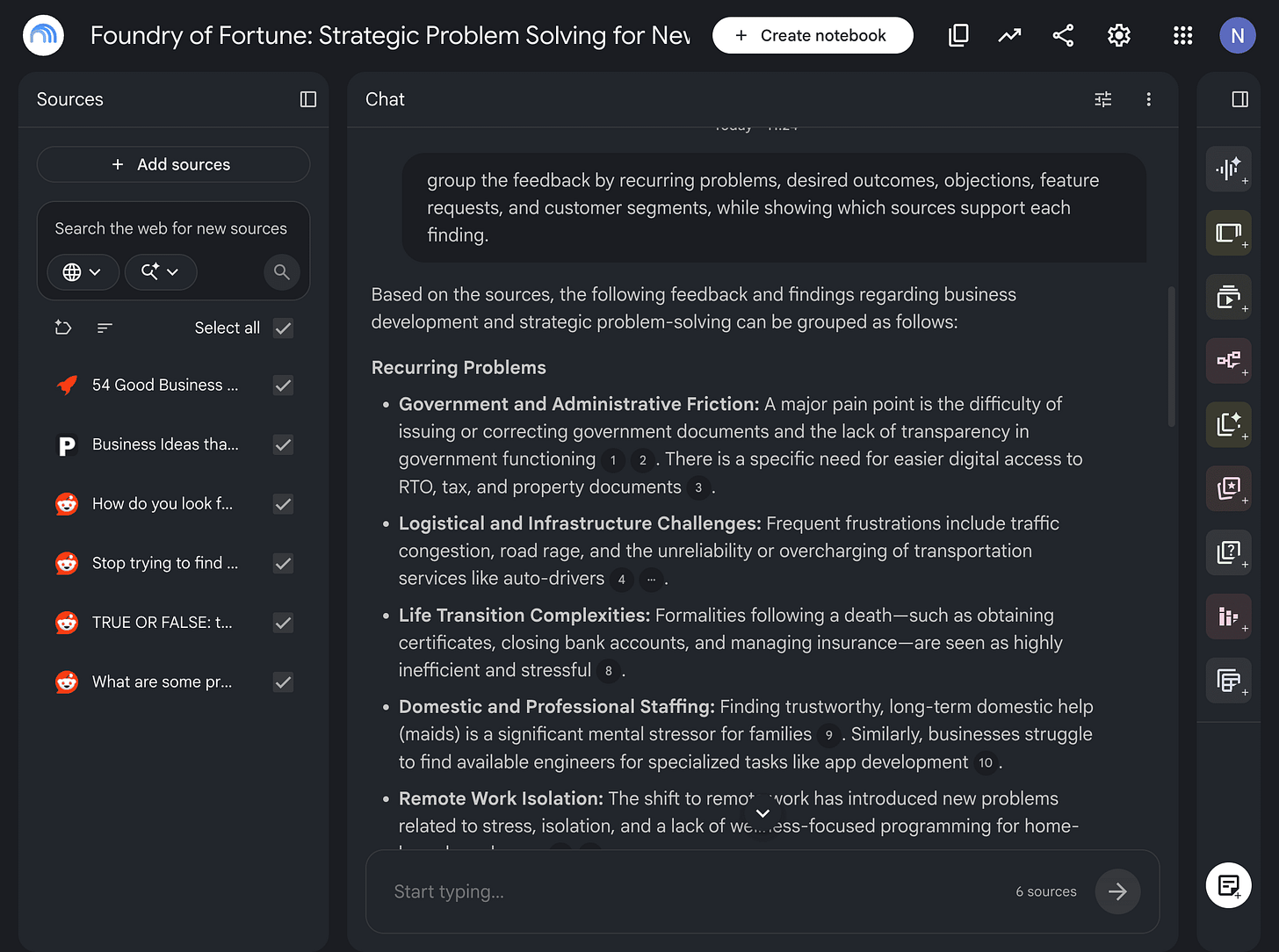1279x952 pixels.
Task: Jump to bottom of chat chevron
Action: coord(762,813)
